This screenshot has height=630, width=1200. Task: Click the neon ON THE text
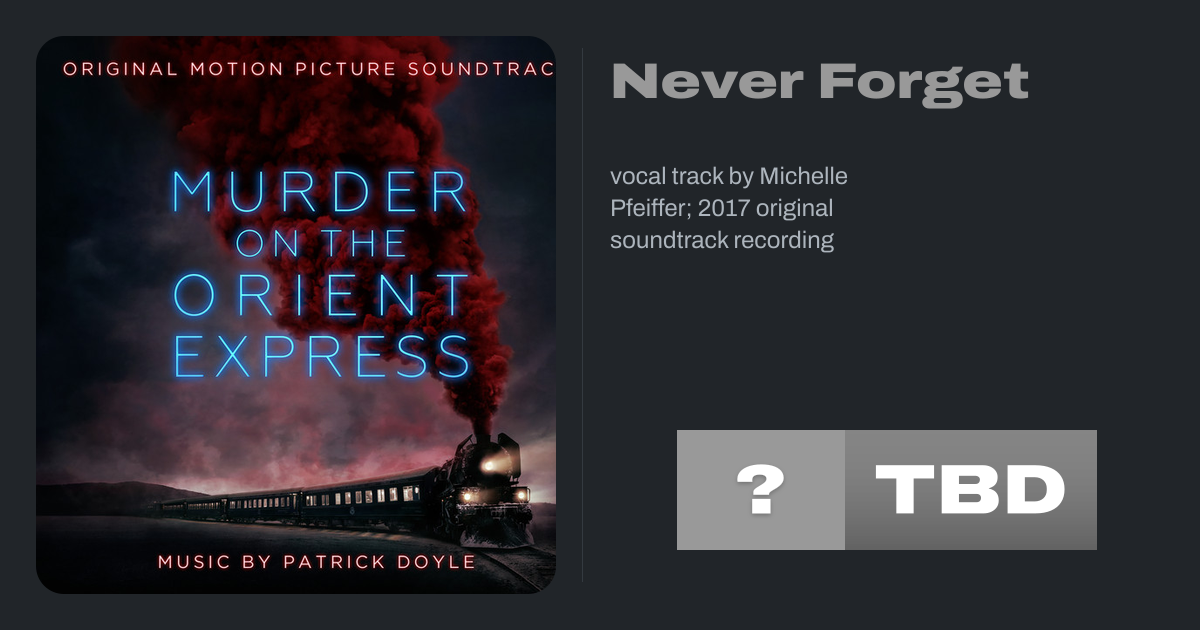[322, 243]
